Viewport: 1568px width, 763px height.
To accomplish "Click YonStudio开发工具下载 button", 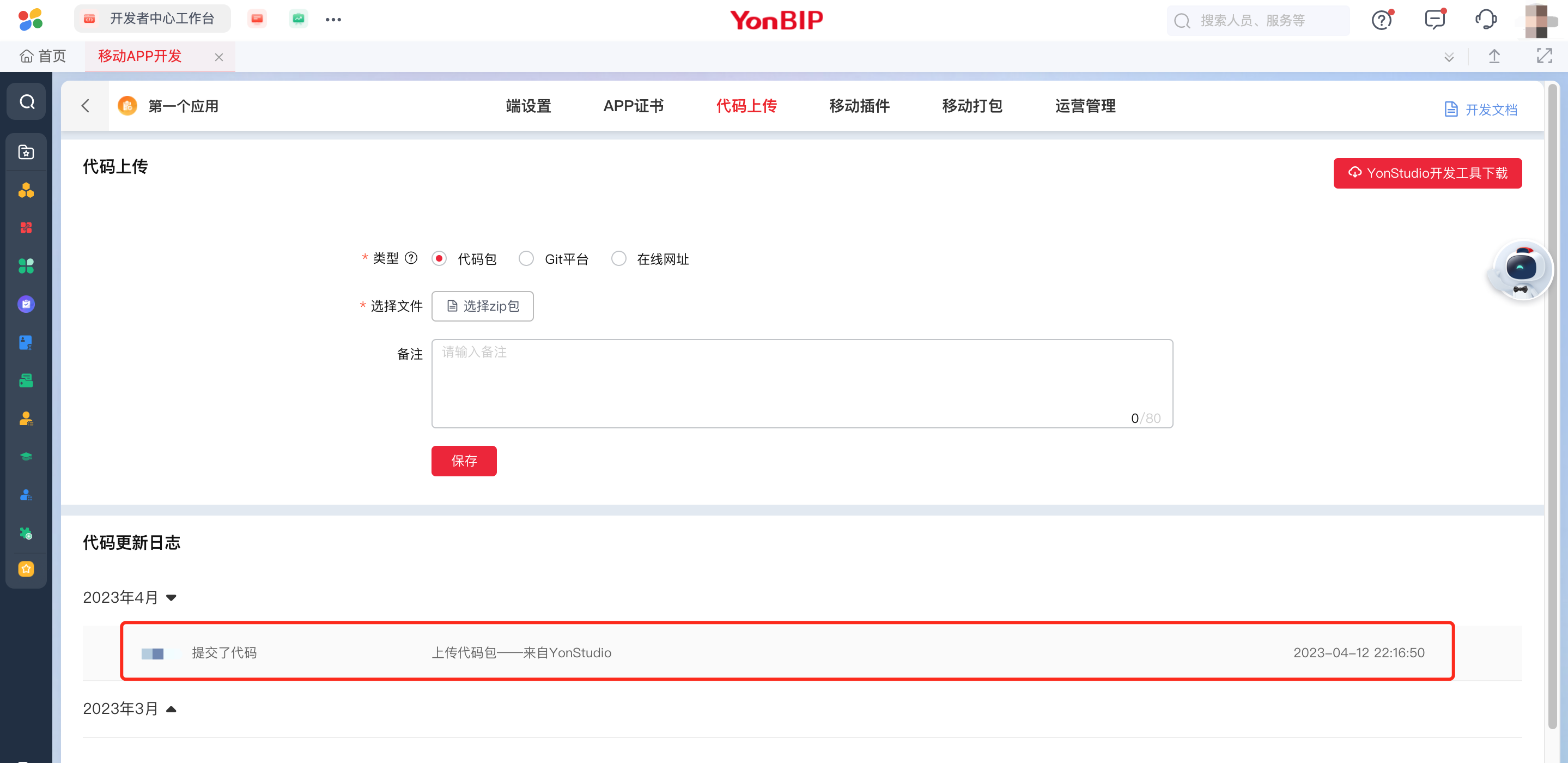I will pyautogui.click(x=1427, y=173).
